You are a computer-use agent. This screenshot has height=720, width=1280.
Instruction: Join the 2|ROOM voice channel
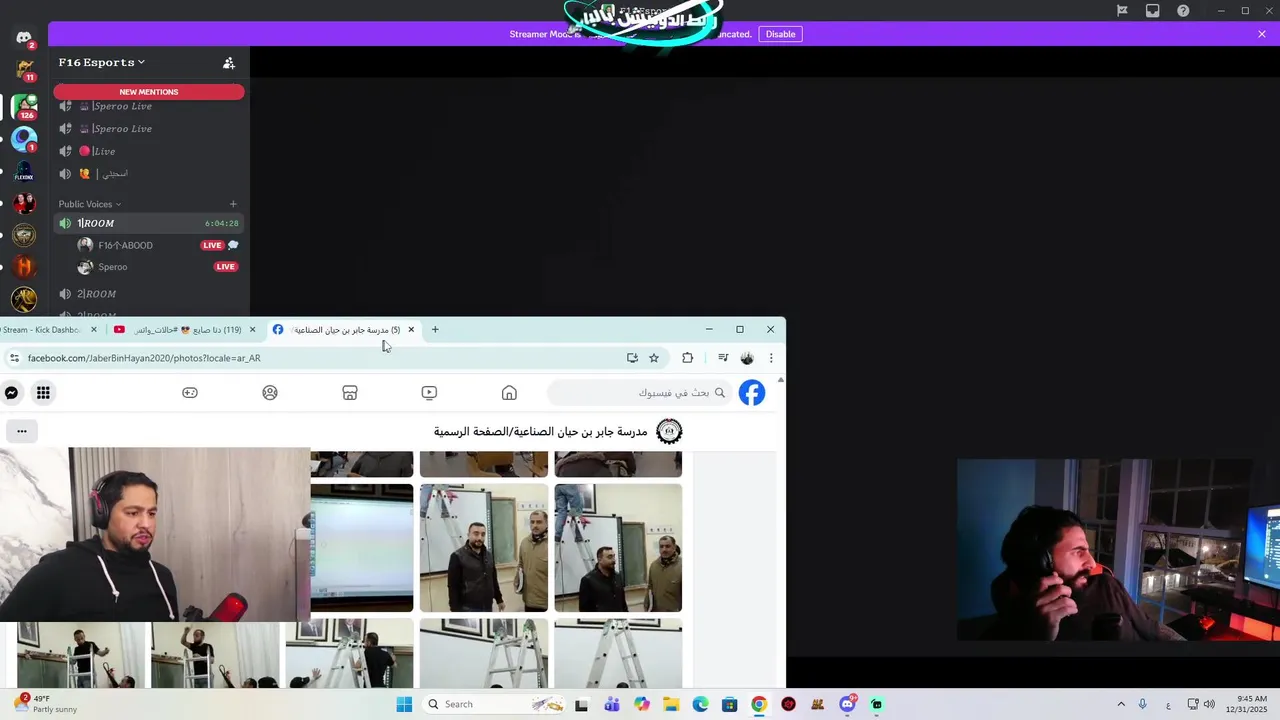point(149,294)
